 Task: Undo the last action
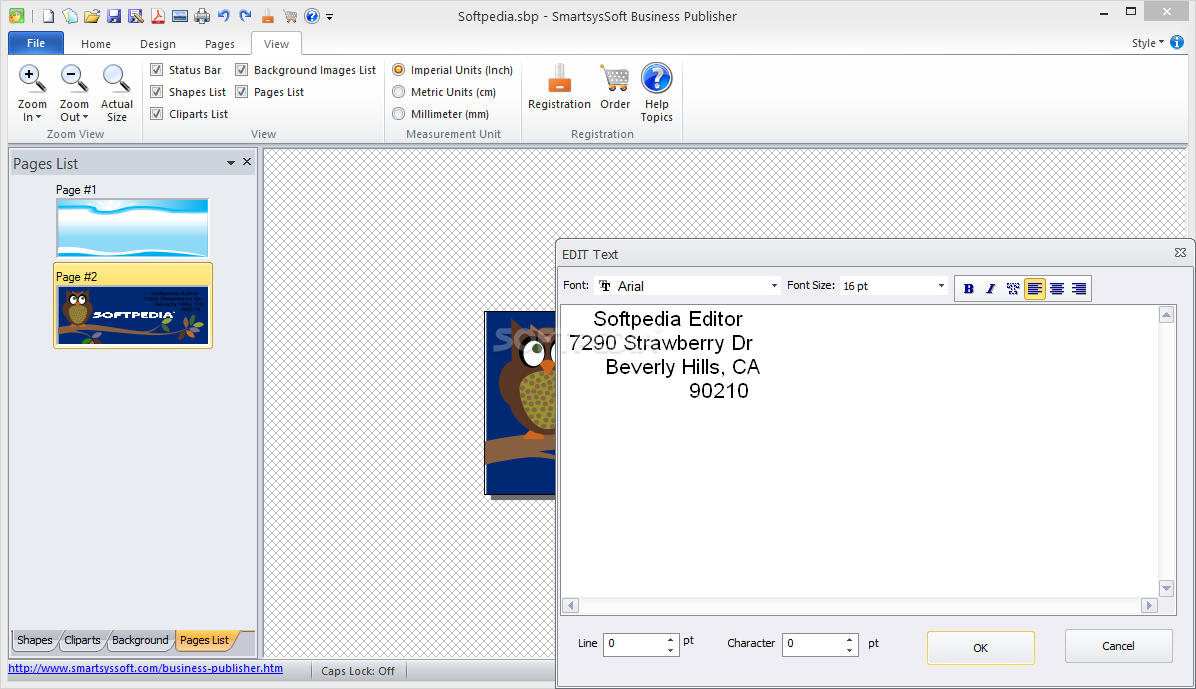[x=223, y=16]
